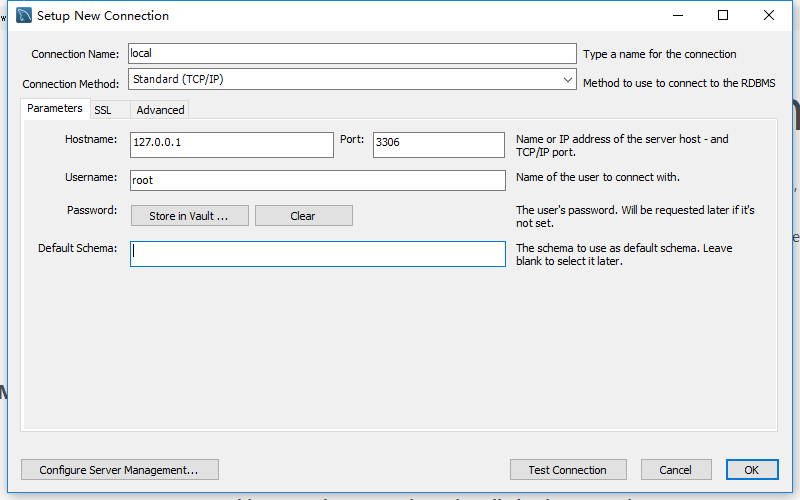This screenshot has height=500, width=800.
Task: Focus the Default Schema input box
Action: point(318,254)
